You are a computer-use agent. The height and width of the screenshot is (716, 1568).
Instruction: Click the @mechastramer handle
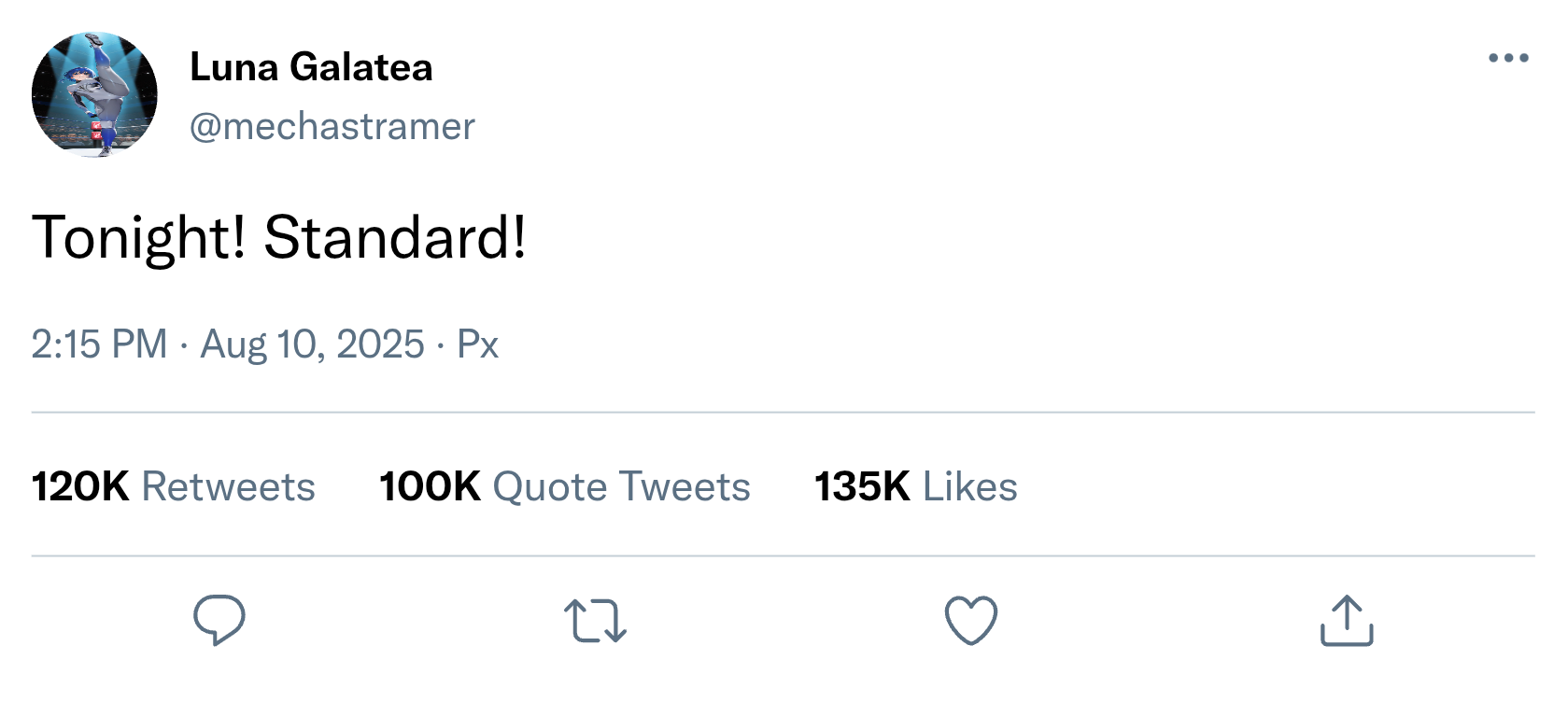[x=332, y=126]
